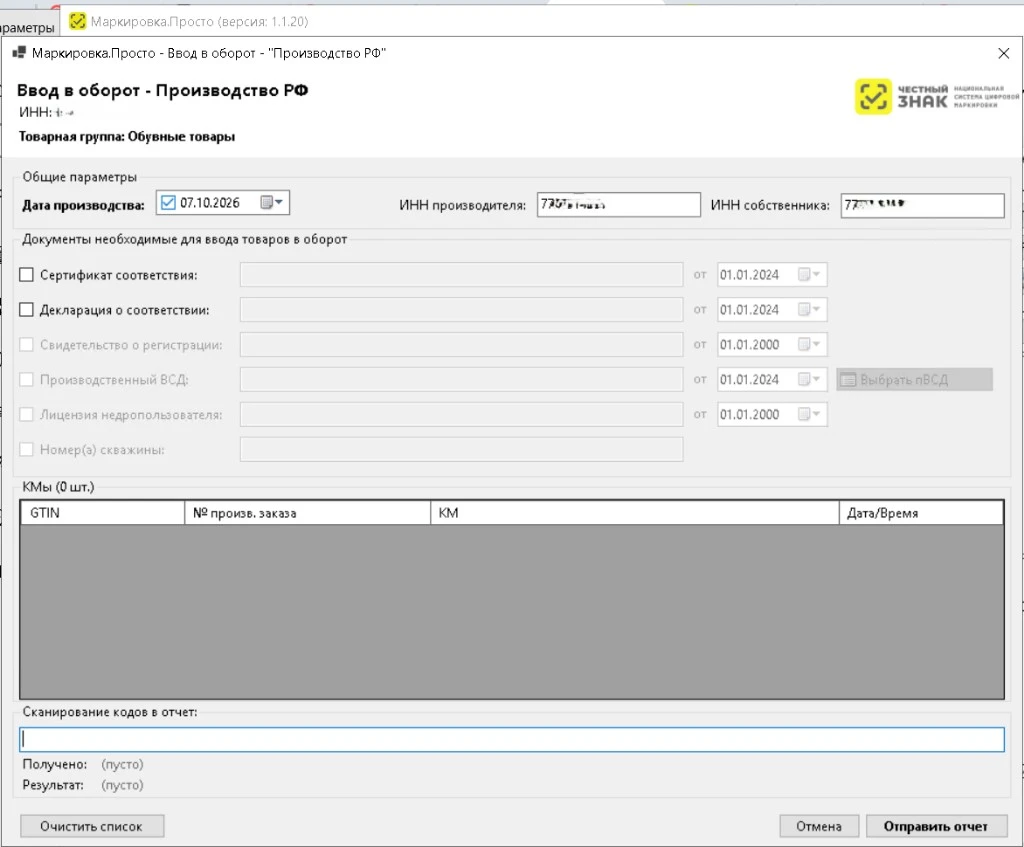
Task: Focus the ИНН собственника field
Action: click(x=922, y=205)
